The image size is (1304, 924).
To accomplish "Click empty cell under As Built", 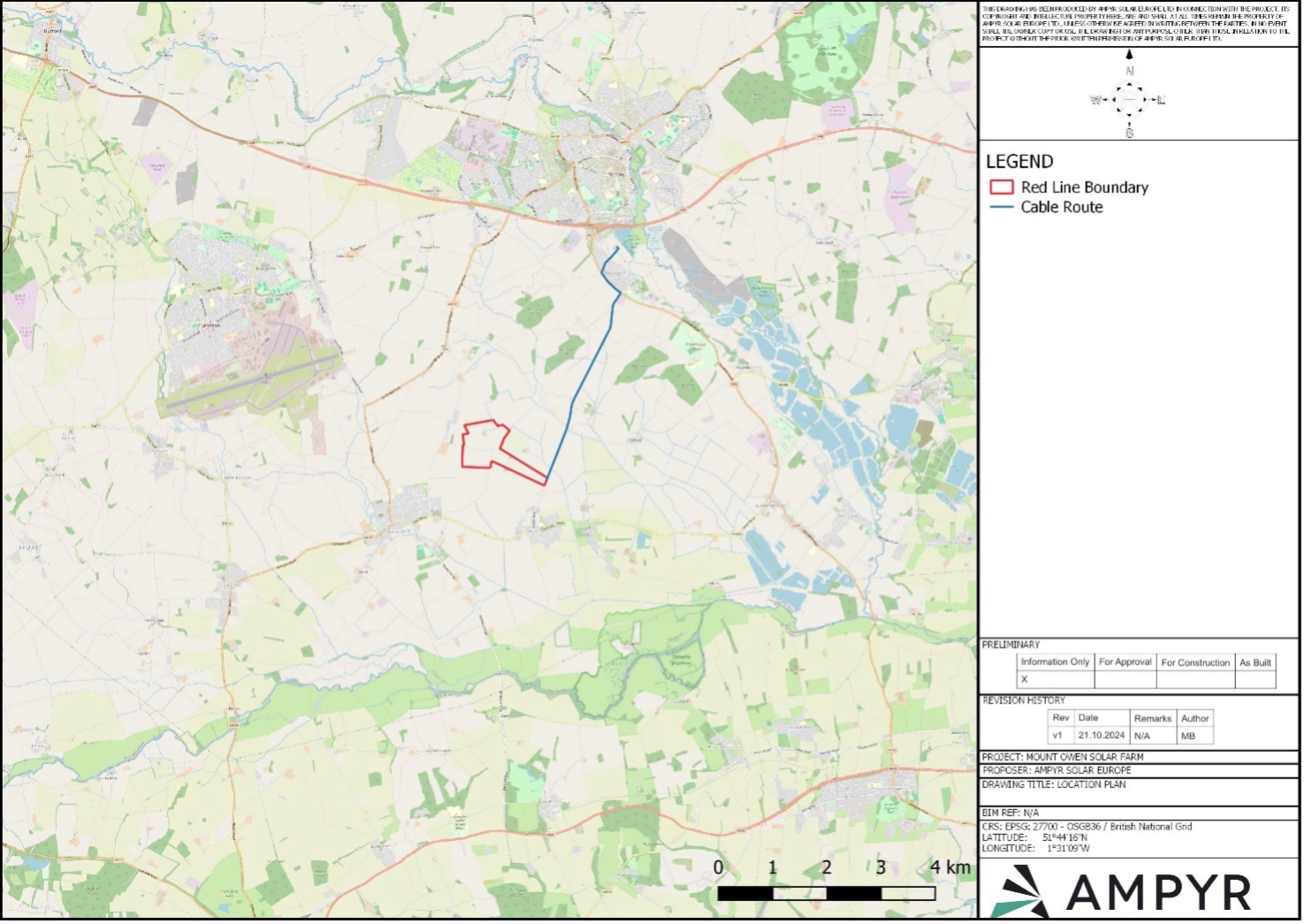I will (x=1255, y=680).
